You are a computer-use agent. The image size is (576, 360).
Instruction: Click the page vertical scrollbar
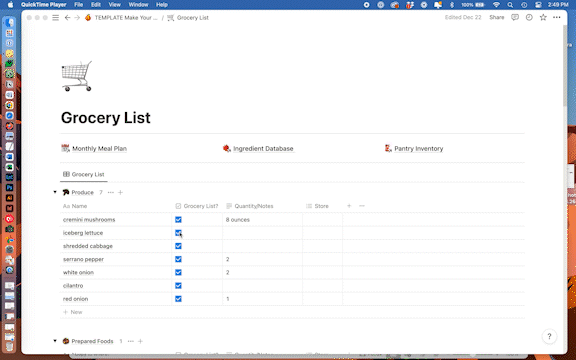coord(565,66)
